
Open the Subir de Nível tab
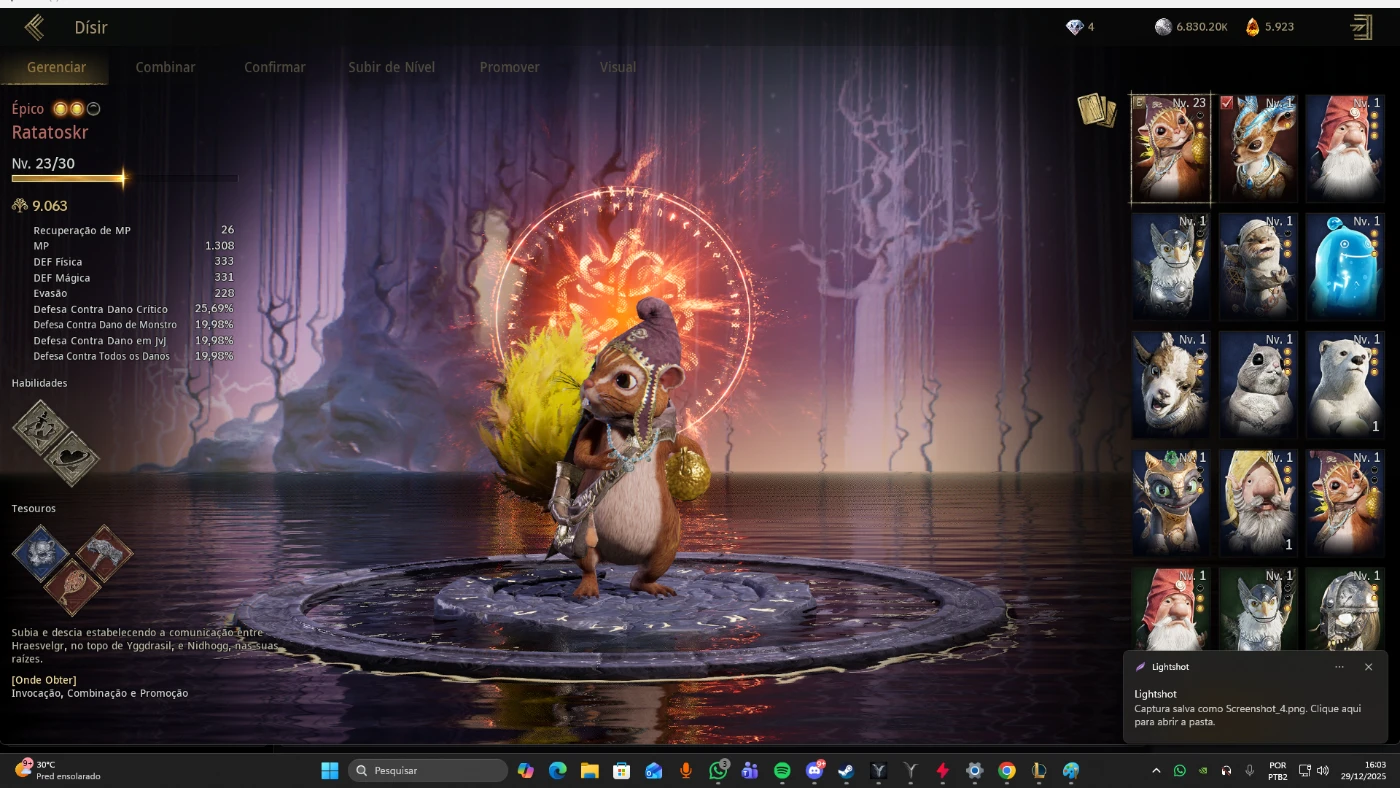[x=391, y=67]
